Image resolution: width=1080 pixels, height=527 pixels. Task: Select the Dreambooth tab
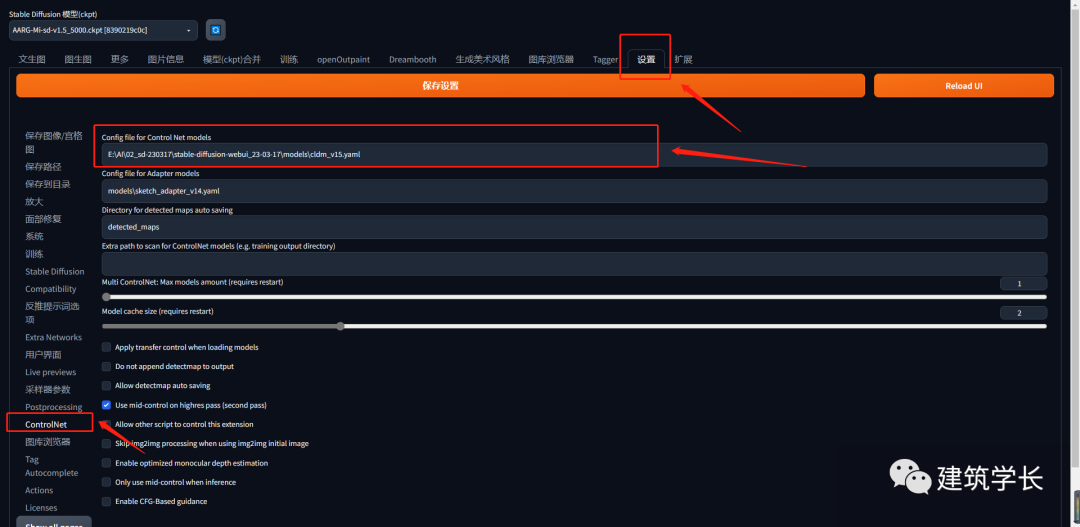(x=412, y=60)
